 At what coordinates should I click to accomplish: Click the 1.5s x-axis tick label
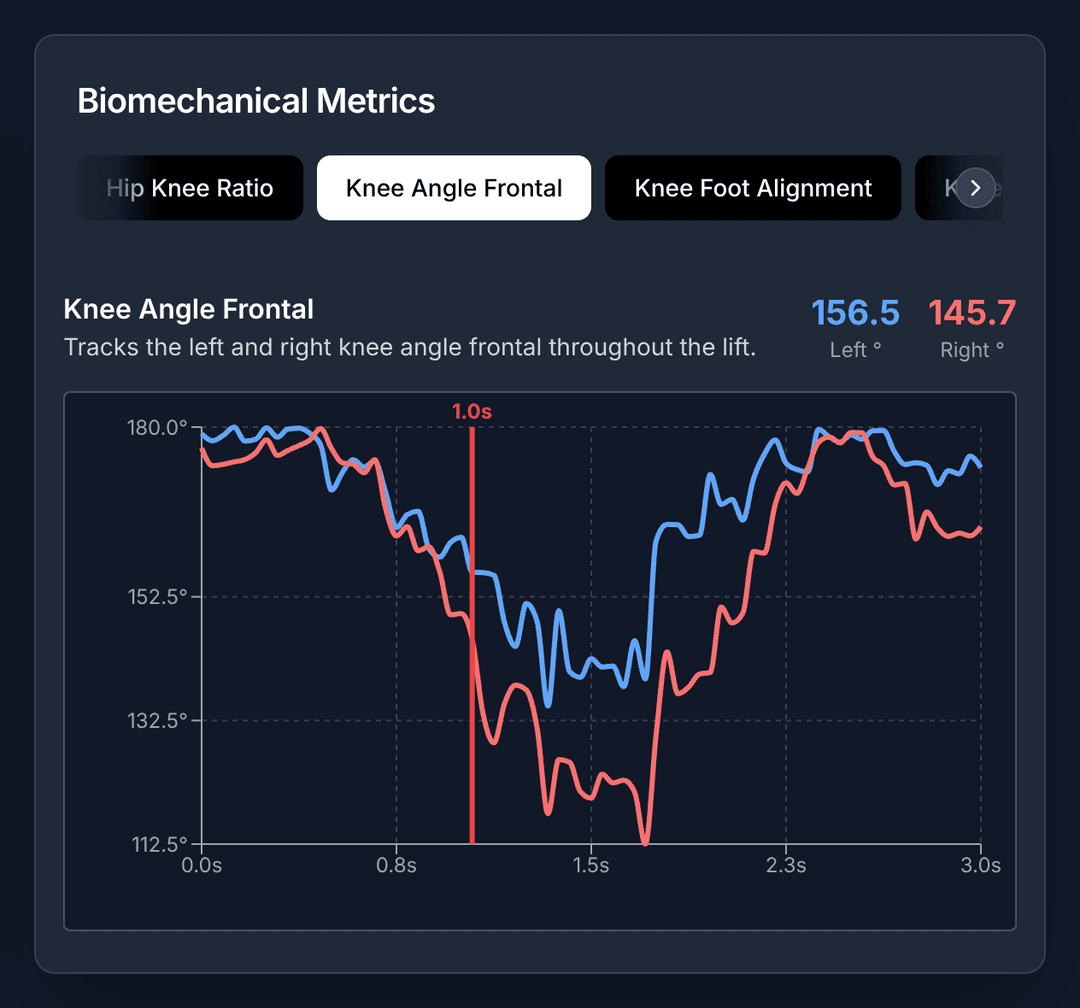[592, 866]
